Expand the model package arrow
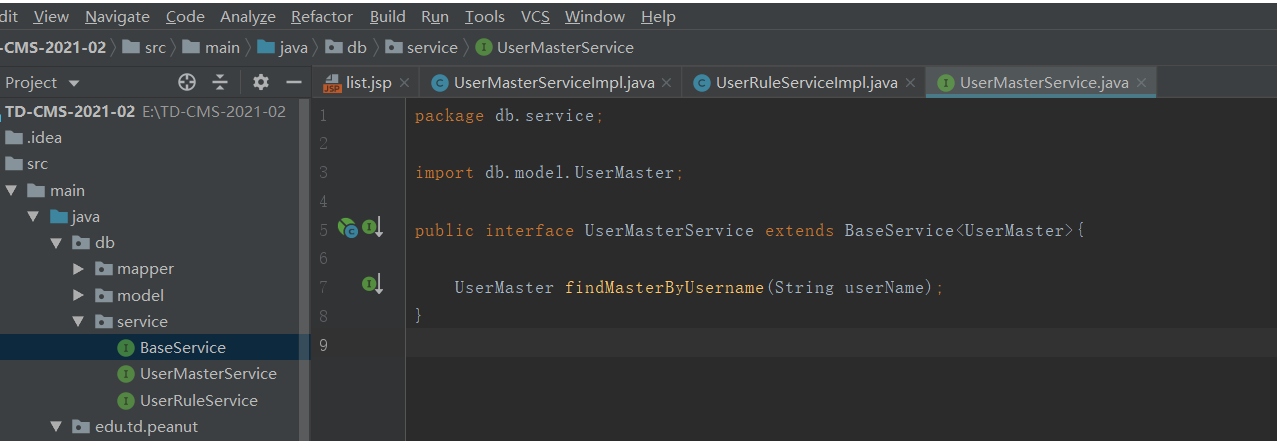Image resolution: width=1277 pixels, height=441 pixels. tap(79, 295)
